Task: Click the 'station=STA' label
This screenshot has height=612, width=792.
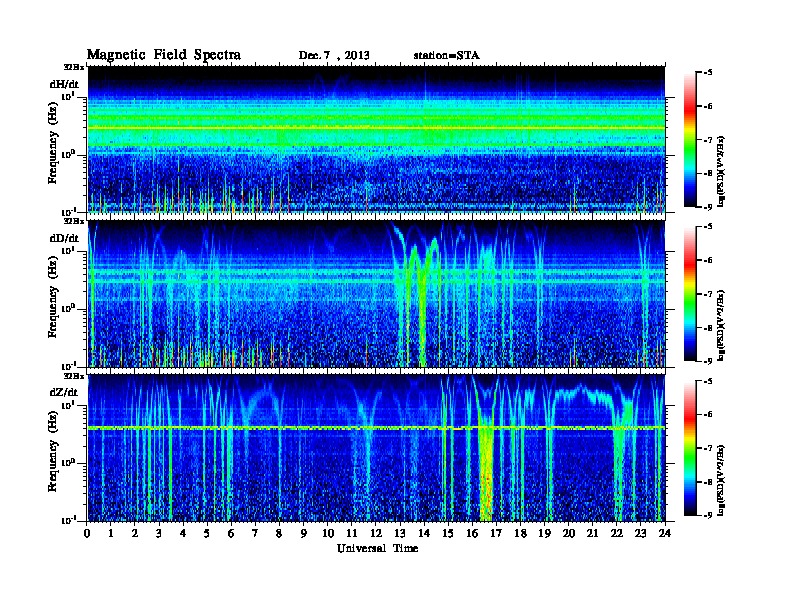Action: (446, 56)
